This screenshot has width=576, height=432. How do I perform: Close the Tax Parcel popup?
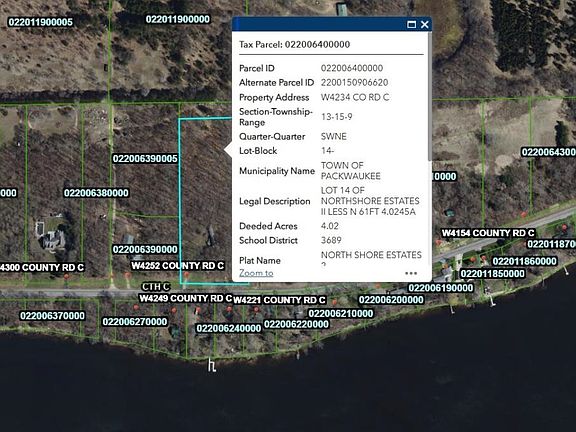coord(425,25)
